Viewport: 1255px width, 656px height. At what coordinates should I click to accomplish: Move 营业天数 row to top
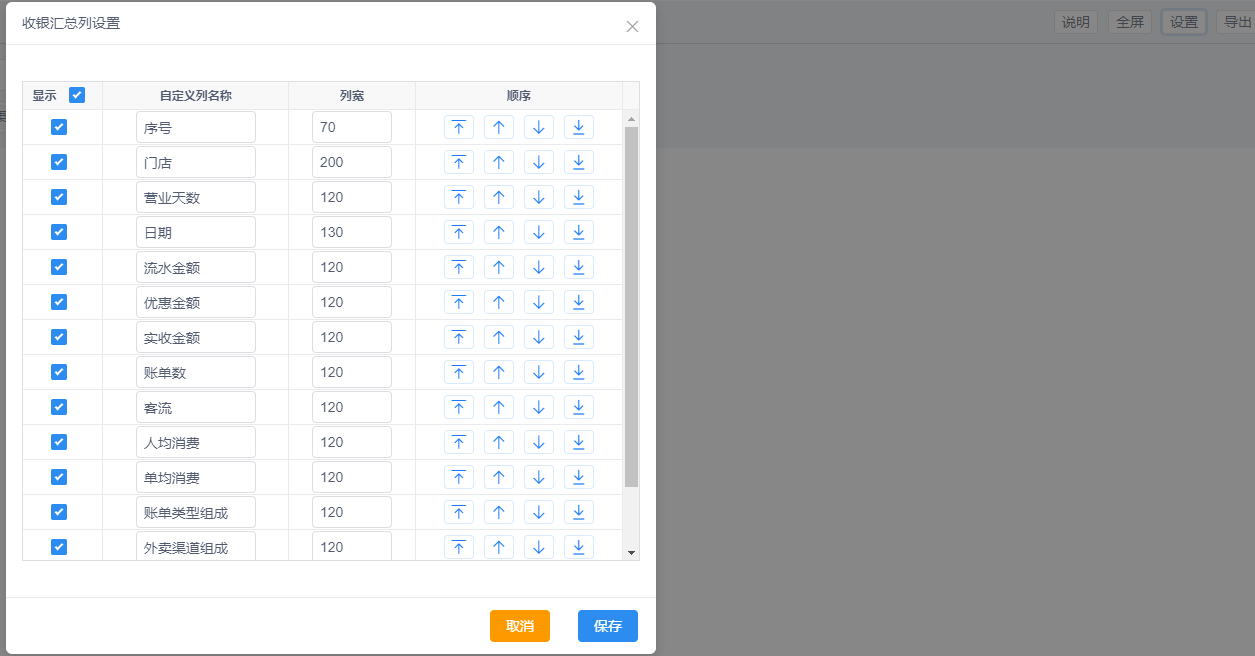(459, 197)
